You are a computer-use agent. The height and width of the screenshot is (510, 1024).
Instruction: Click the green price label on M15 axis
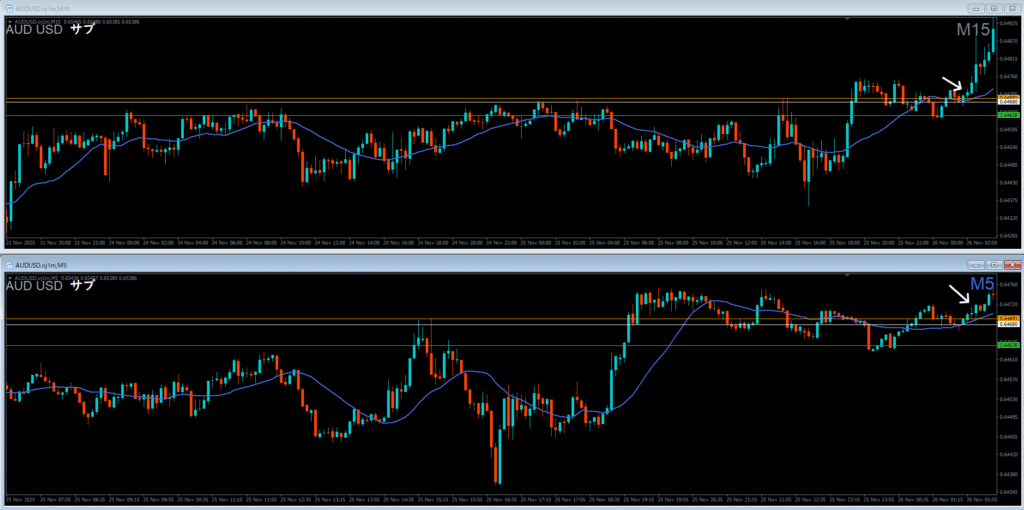1009,115
